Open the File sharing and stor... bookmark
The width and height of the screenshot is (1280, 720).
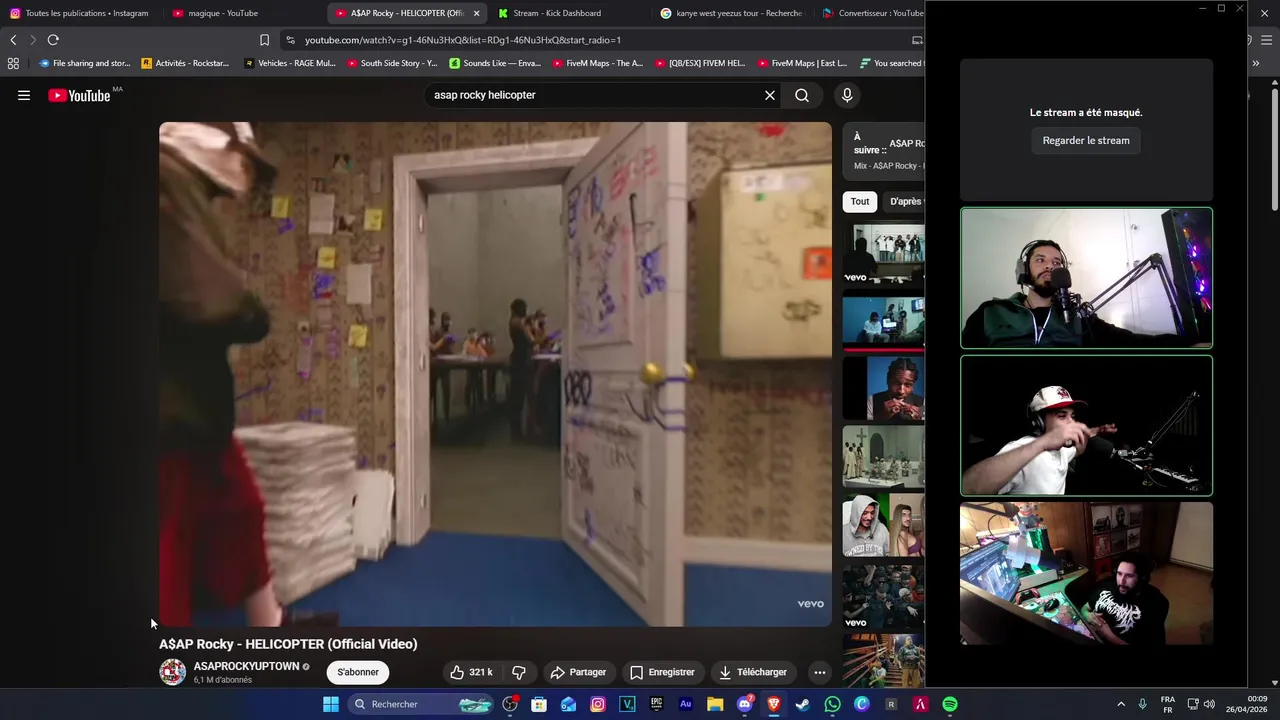pyautogui.click(x=85, y=63)
